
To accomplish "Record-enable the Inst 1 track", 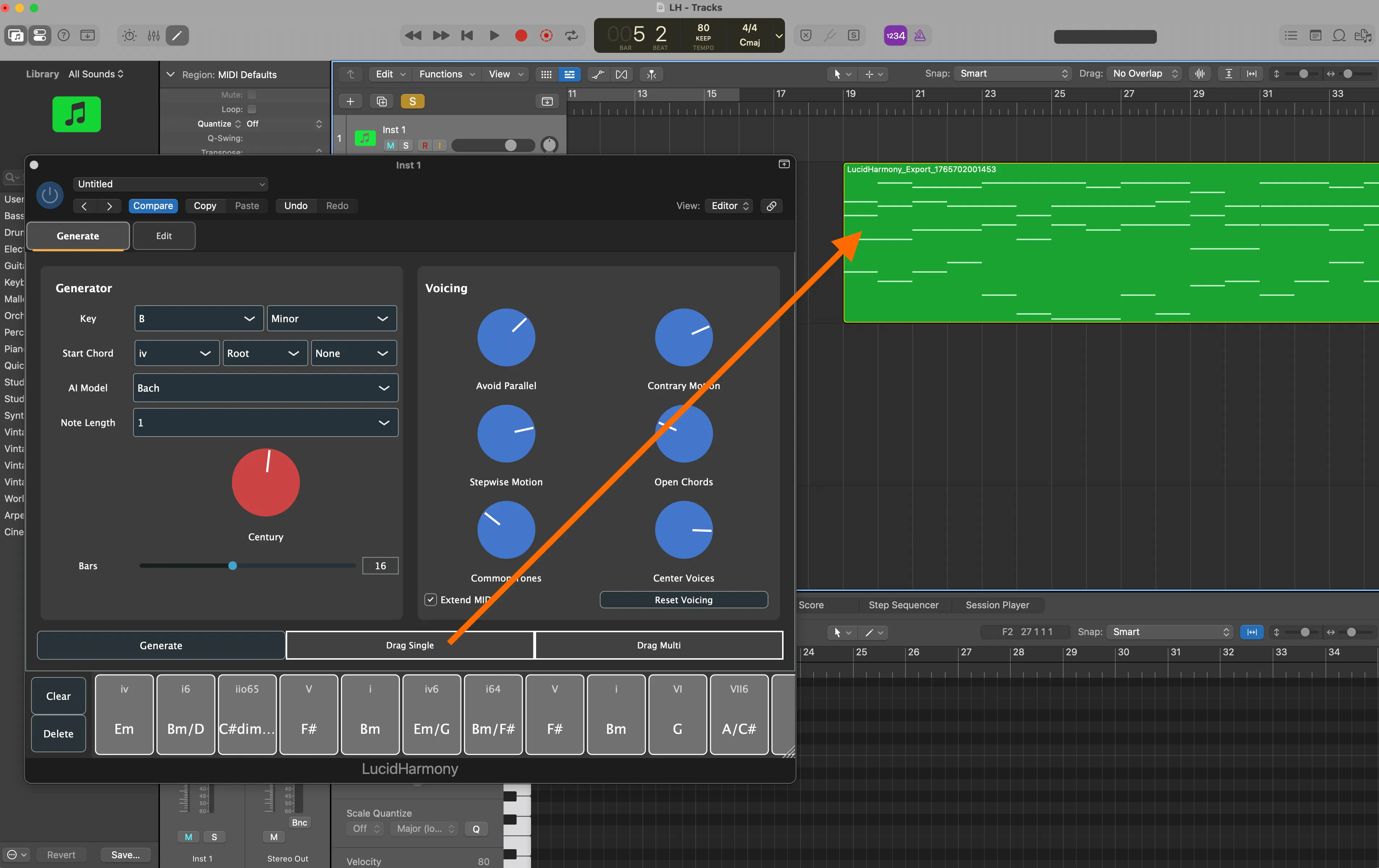I will (x=425, y=145).
